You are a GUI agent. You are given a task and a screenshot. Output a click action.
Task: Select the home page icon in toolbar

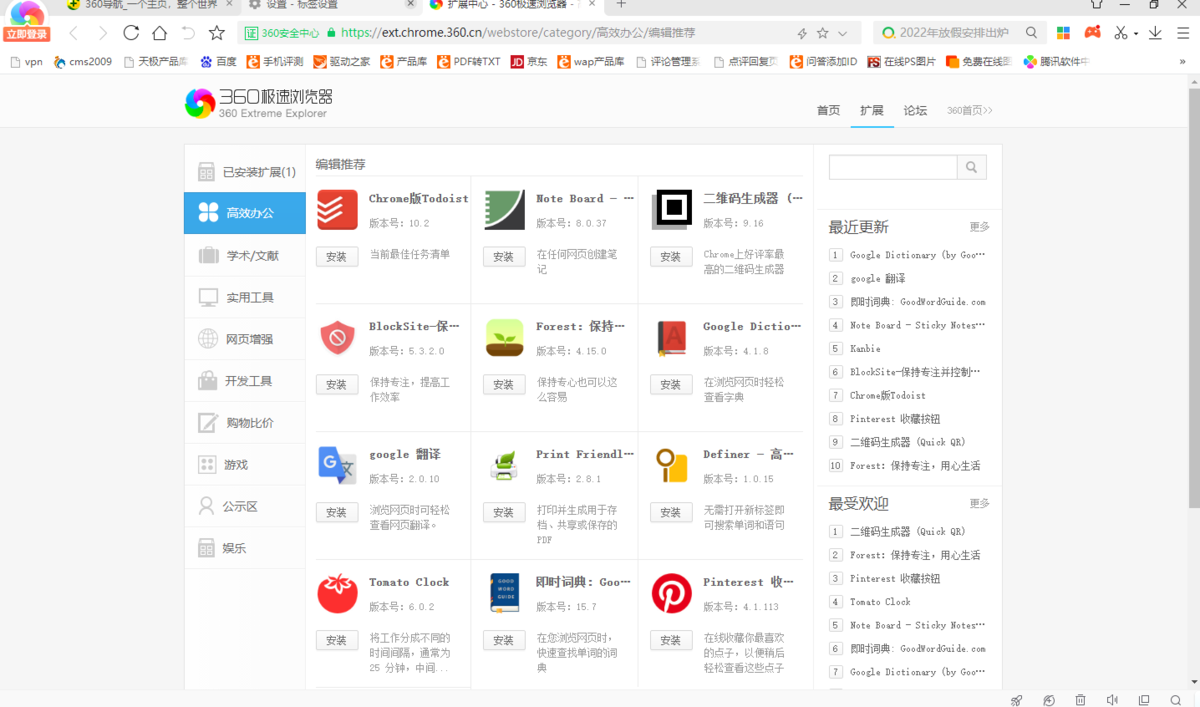(x=160, y=32)
